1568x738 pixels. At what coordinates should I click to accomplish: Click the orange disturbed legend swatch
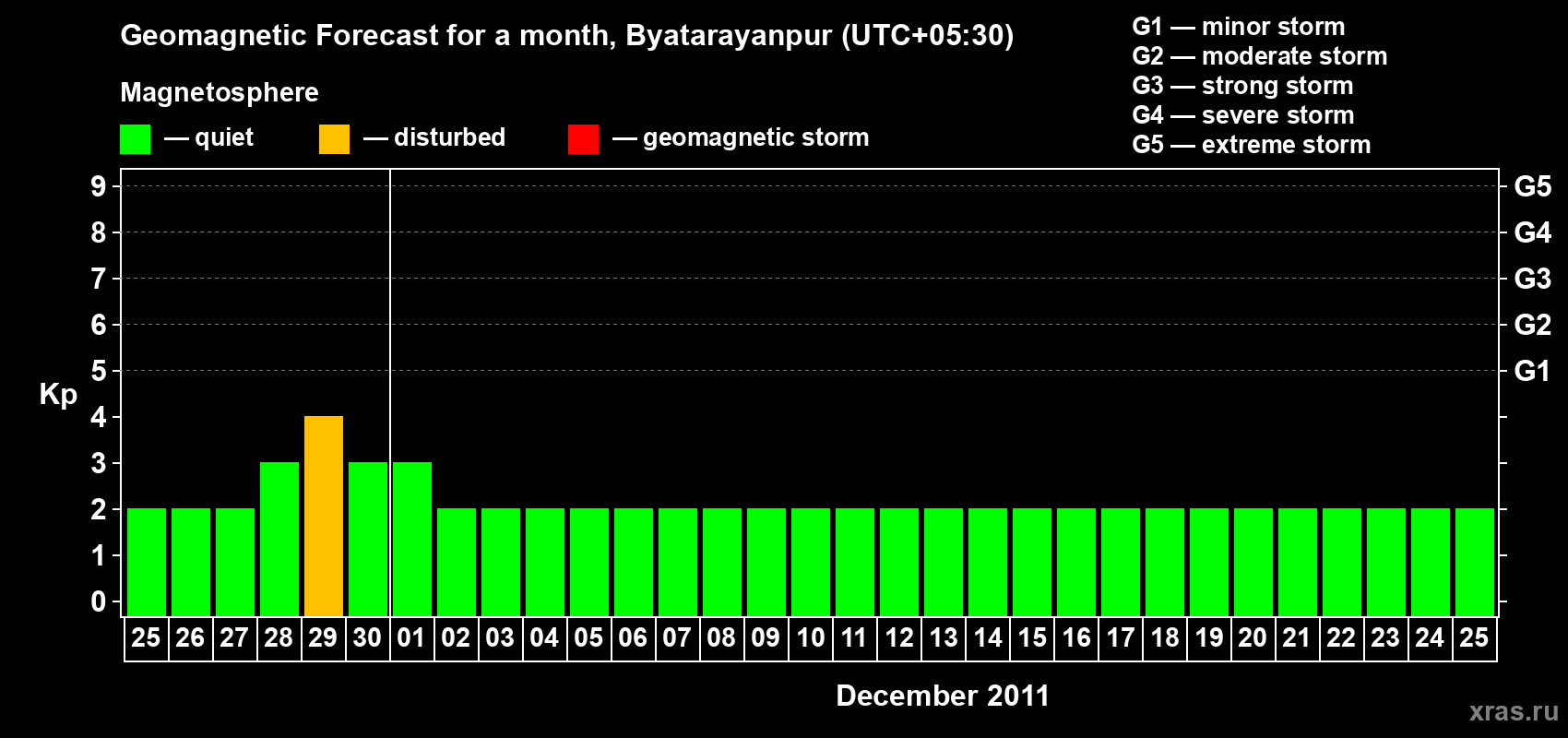pyautogui.click(x=334, y=138)
